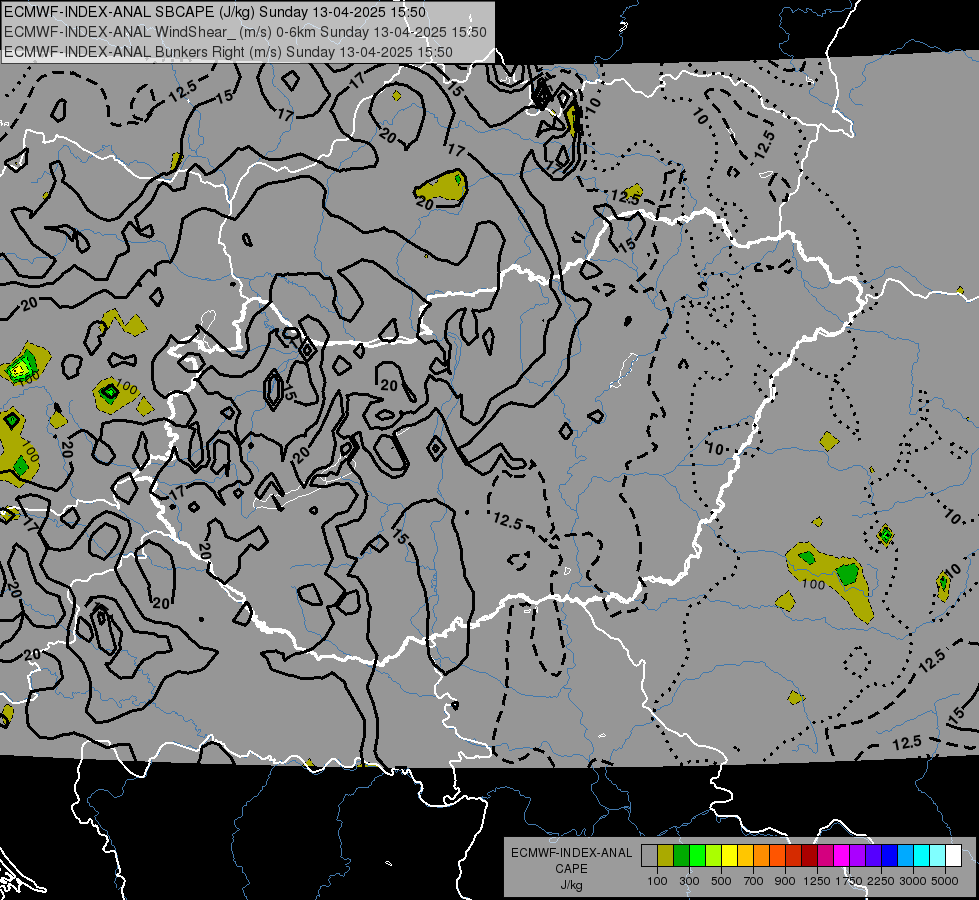Pick the dark green legend swatch

click(x=681, y=856)
